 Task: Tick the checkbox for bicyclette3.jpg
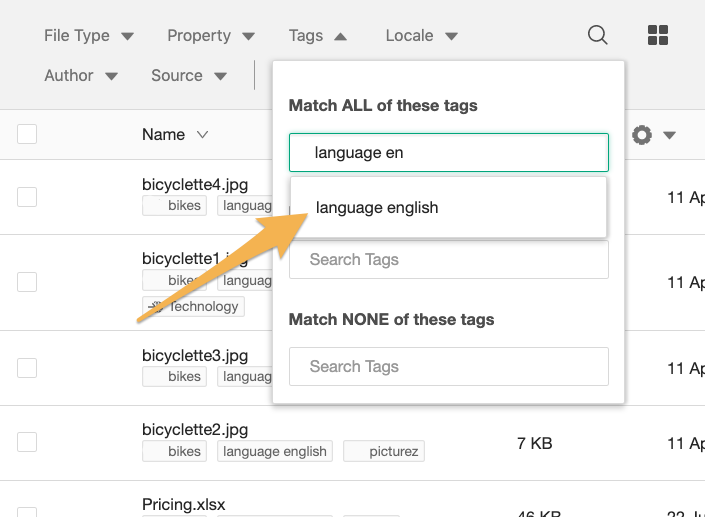pyautogui.click(x=27, y=368)
